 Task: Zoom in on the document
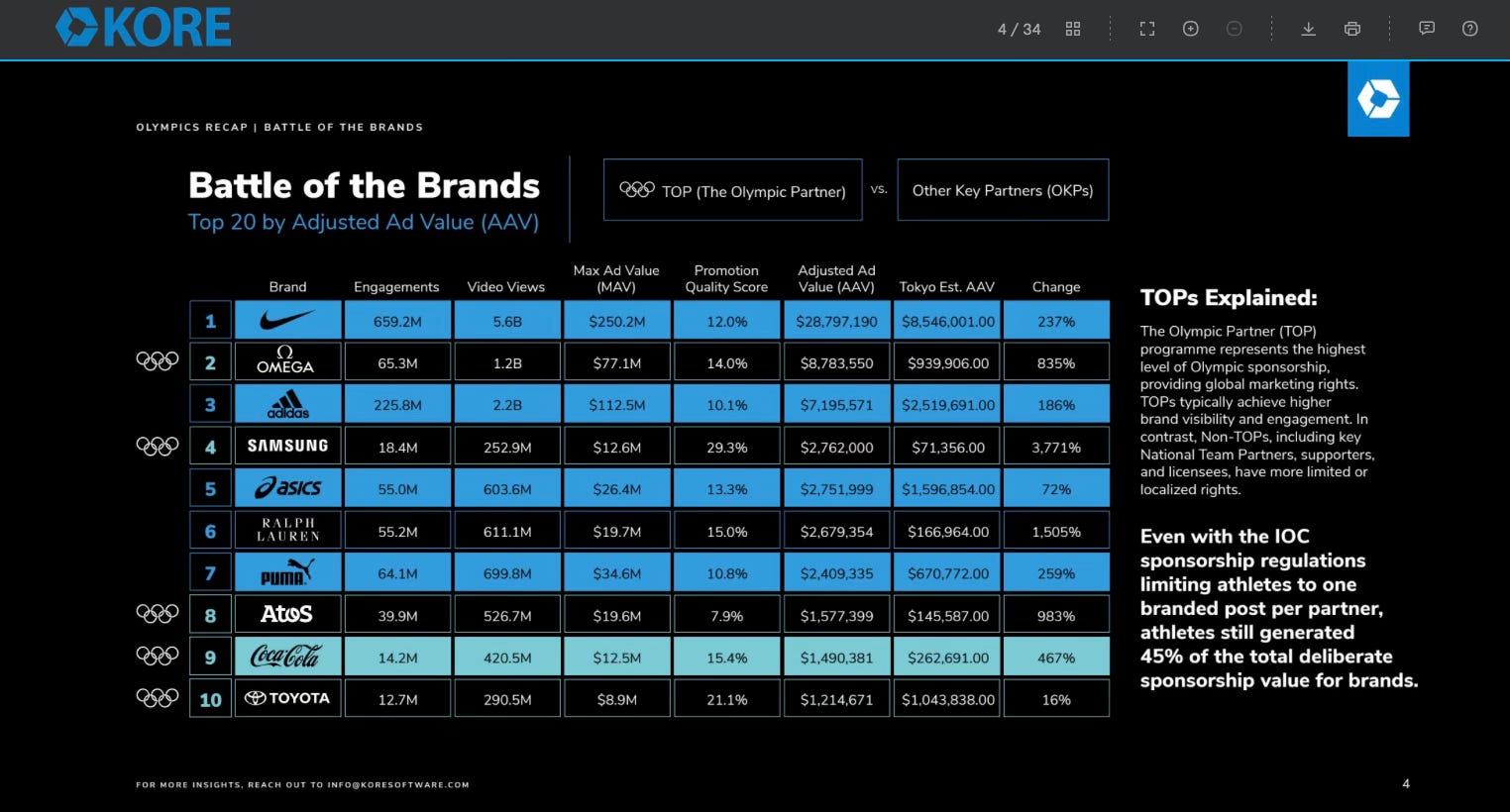[x=1191, y=29]
